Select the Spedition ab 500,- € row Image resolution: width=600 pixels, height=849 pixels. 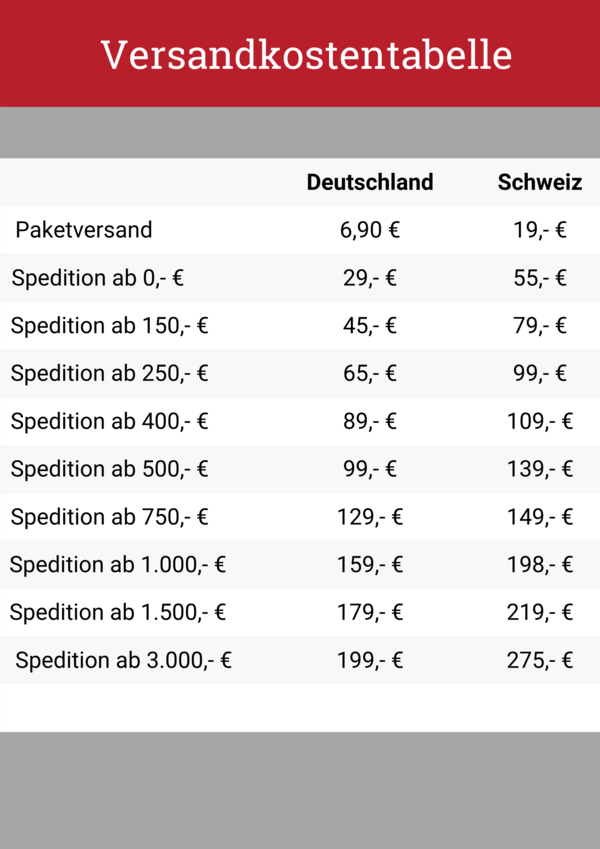click(300, 469)
